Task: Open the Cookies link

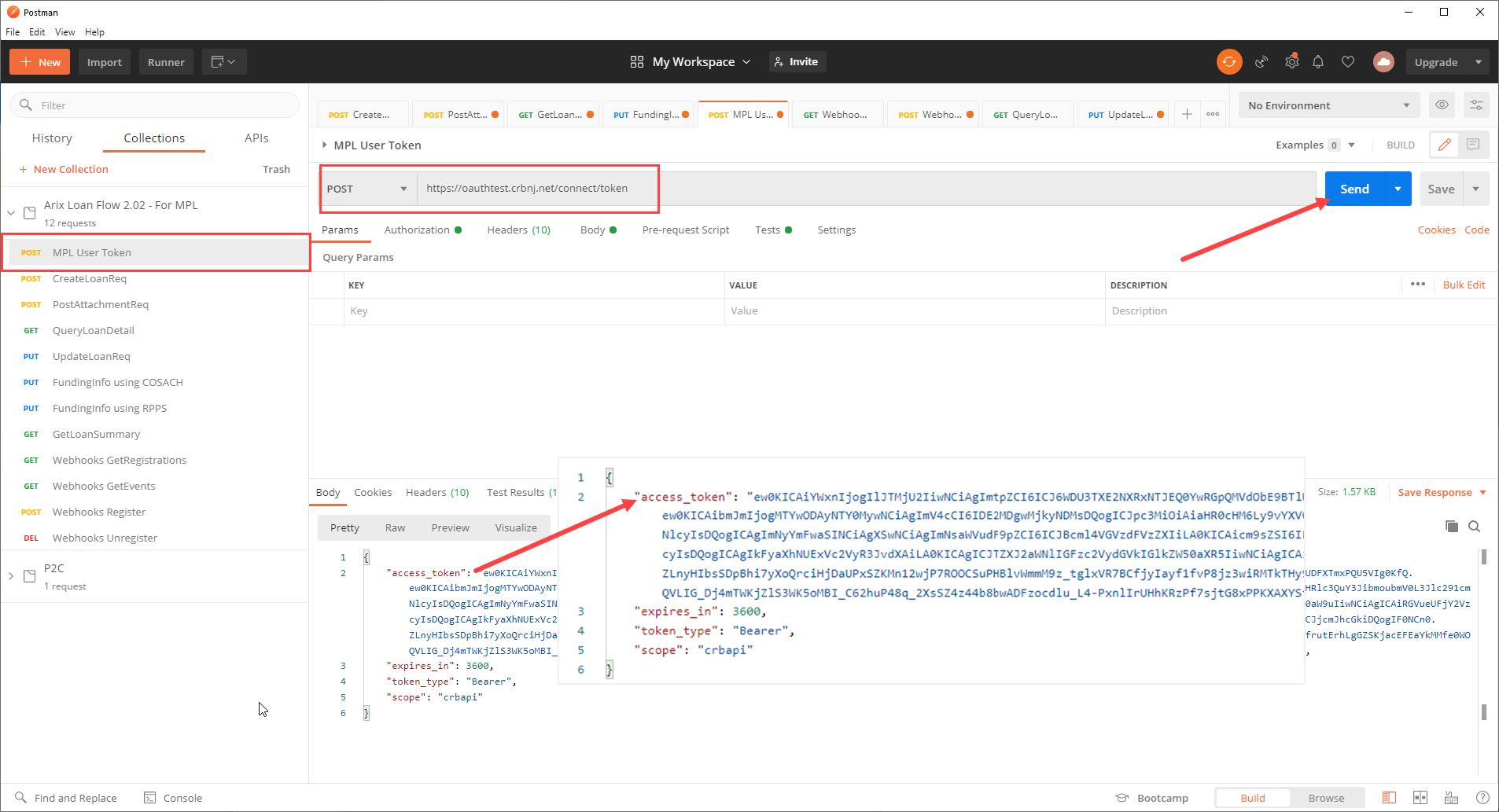Action: coord(1436,230)
